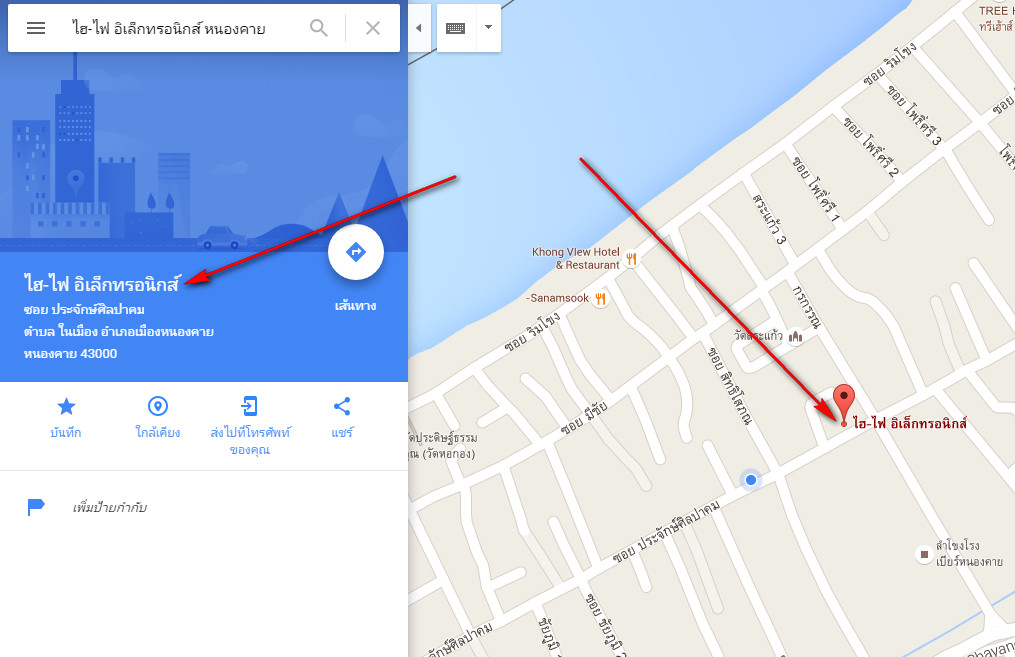Select the วัดสระแก้ว temple marker

[796, 336]
